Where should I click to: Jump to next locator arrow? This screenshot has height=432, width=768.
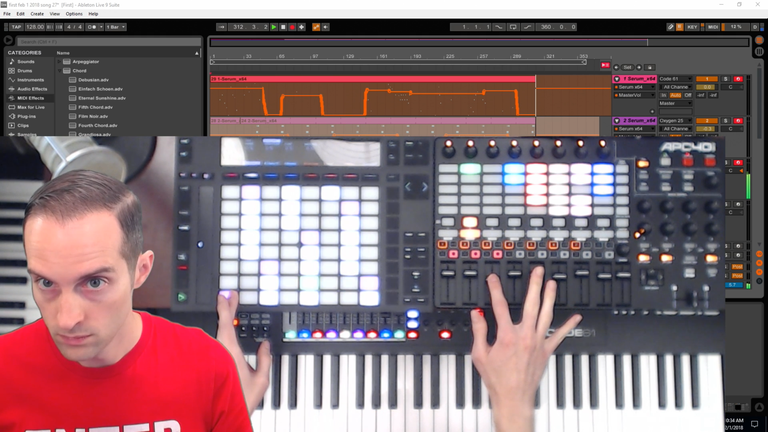coord(639,67)
